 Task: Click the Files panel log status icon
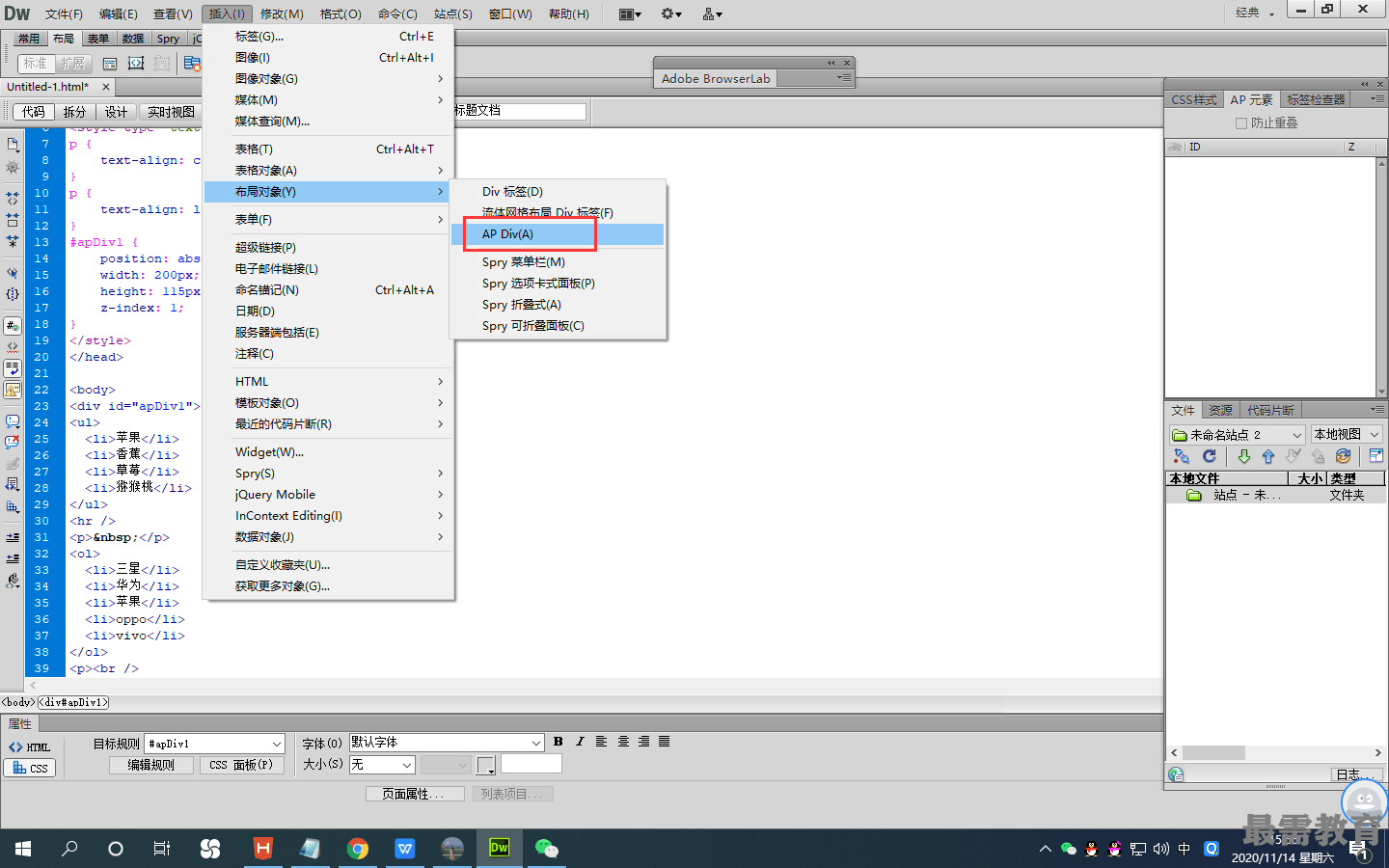tap(1176, 774)
